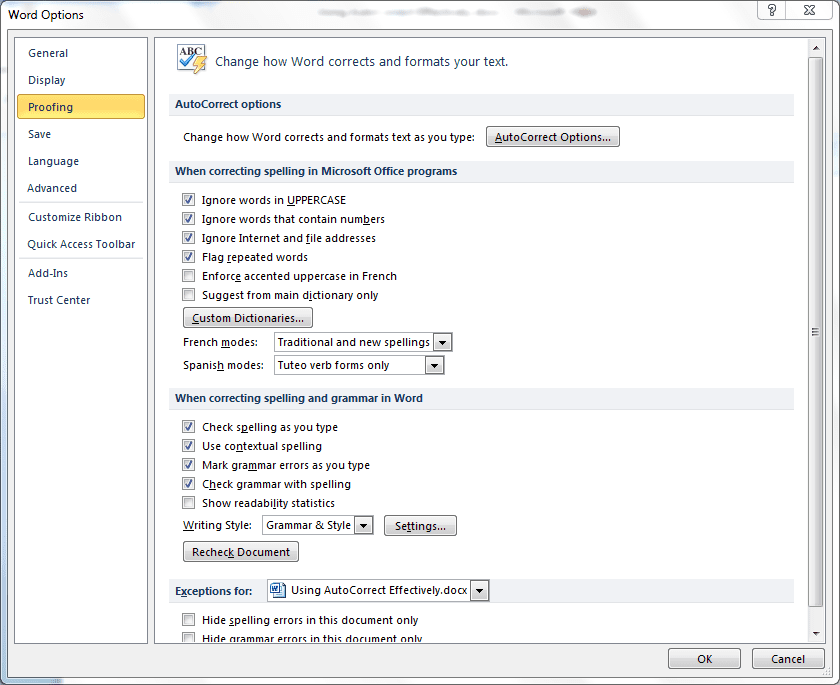
Task: Toggle Flag repeated words off
Action: pos(188,256)
